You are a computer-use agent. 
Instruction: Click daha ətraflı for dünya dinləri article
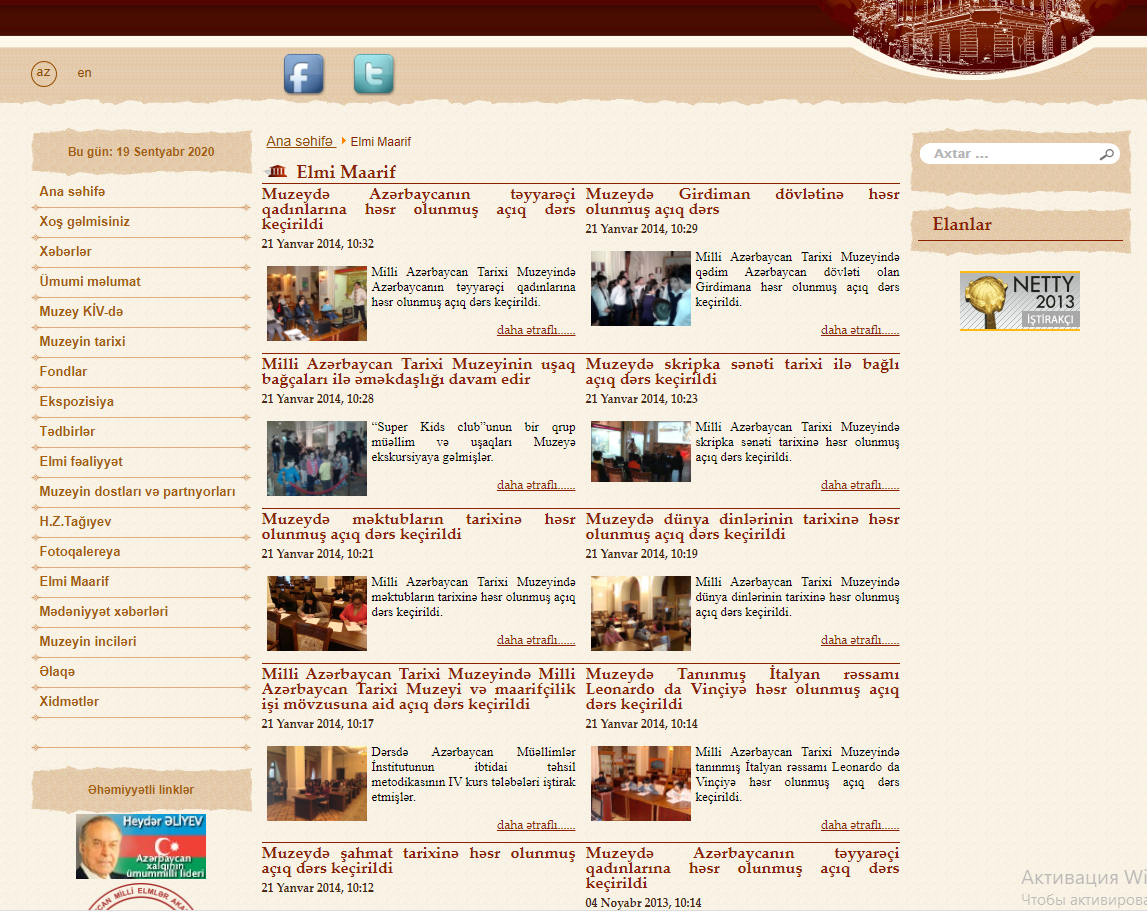point(860,640)
